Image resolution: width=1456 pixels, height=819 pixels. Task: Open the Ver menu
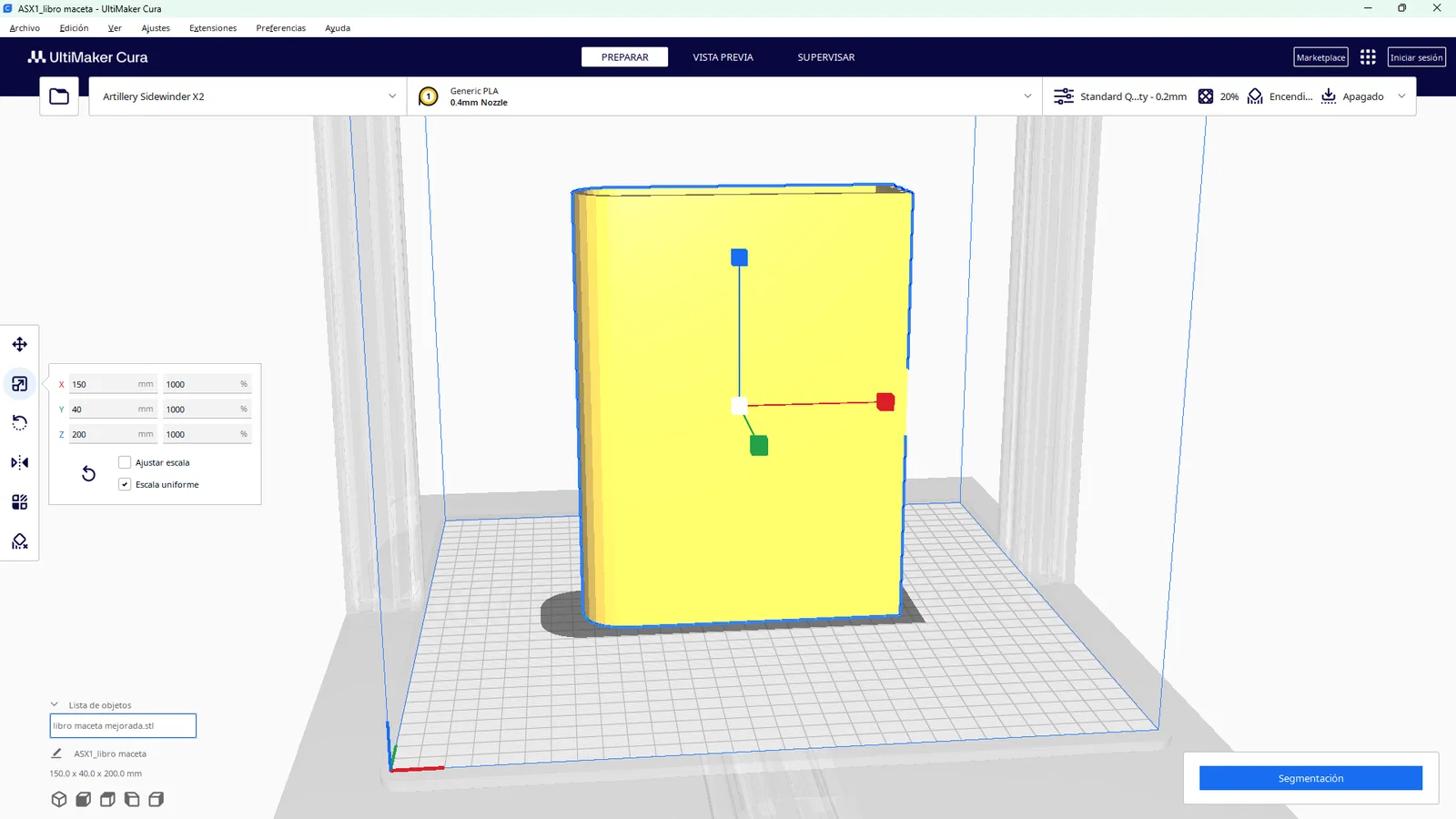[115, 28]
